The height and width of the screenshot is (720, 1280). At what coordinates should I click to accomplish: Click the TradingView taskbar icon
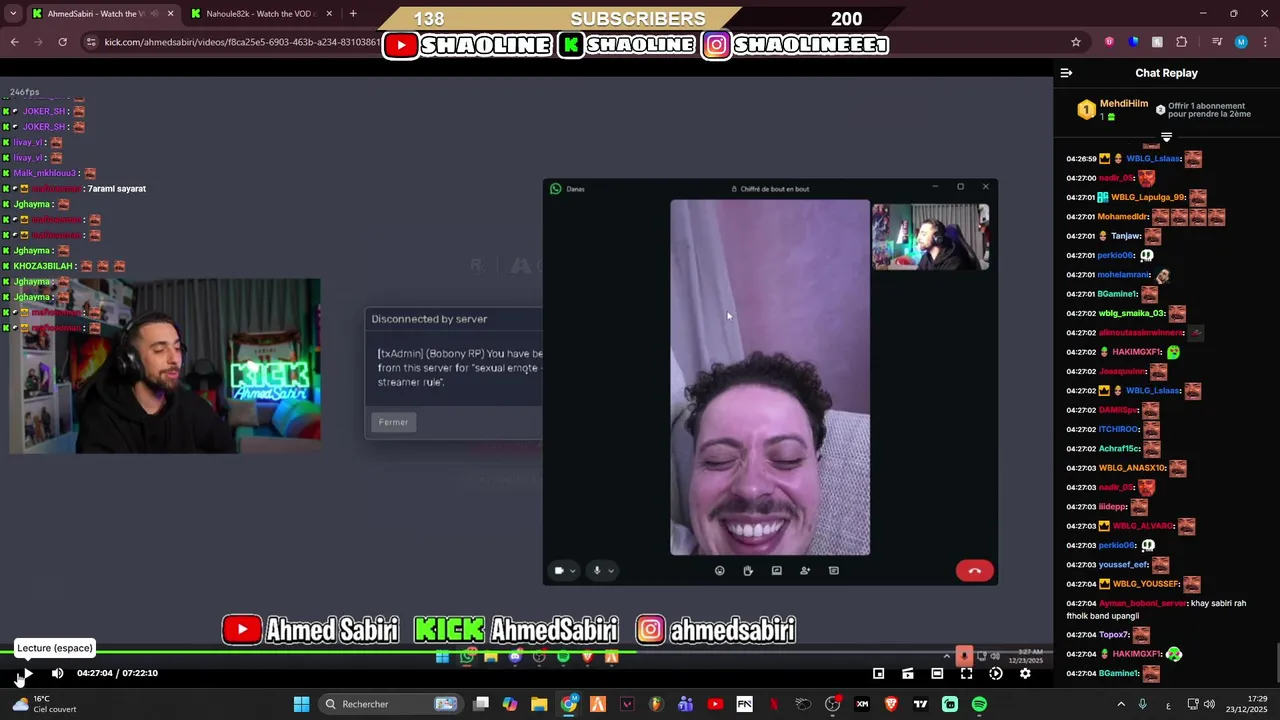click(x=920, y=704)
